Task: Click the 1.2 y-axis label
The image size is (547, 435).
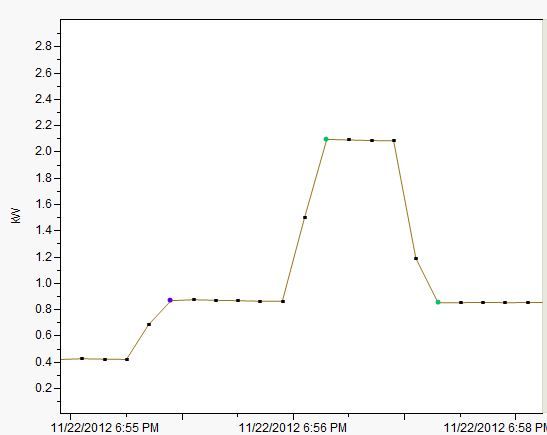Action: click(43, 257)
